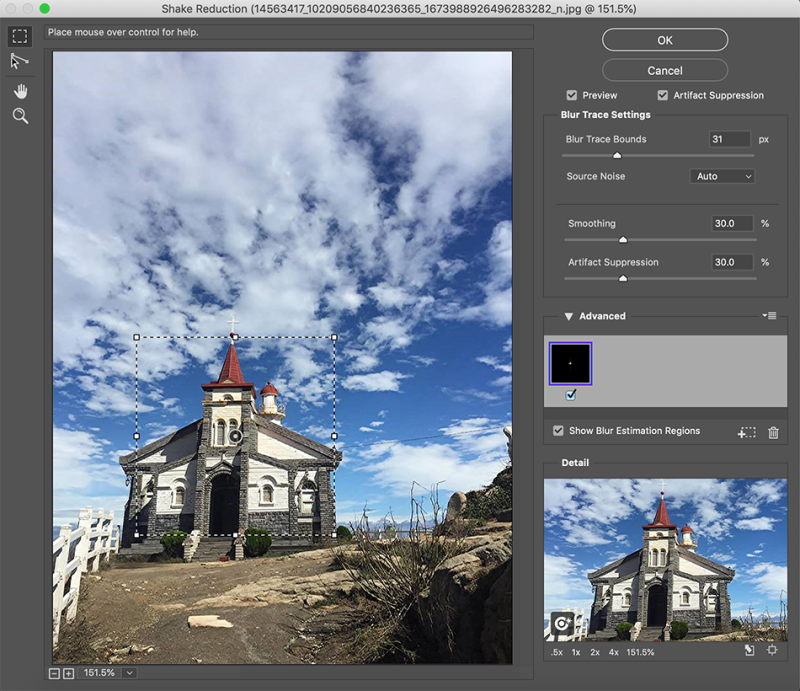Screen dimensions: 800x691
Task: Open the zoom percentage dropdown
Action: click(130, 673)
